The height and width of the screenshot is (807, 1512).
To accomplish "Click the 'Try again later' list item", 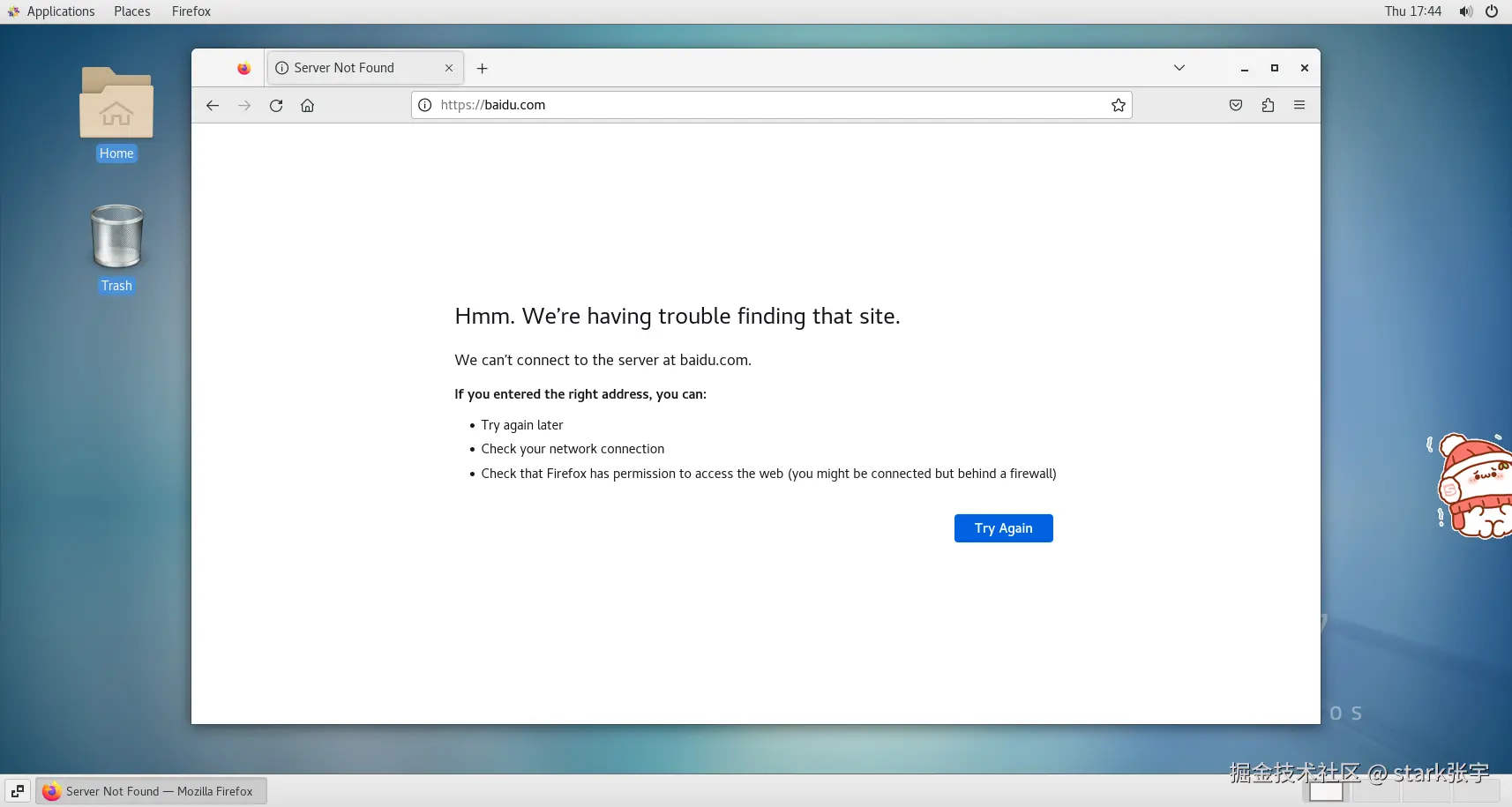I will click(522, 425).
